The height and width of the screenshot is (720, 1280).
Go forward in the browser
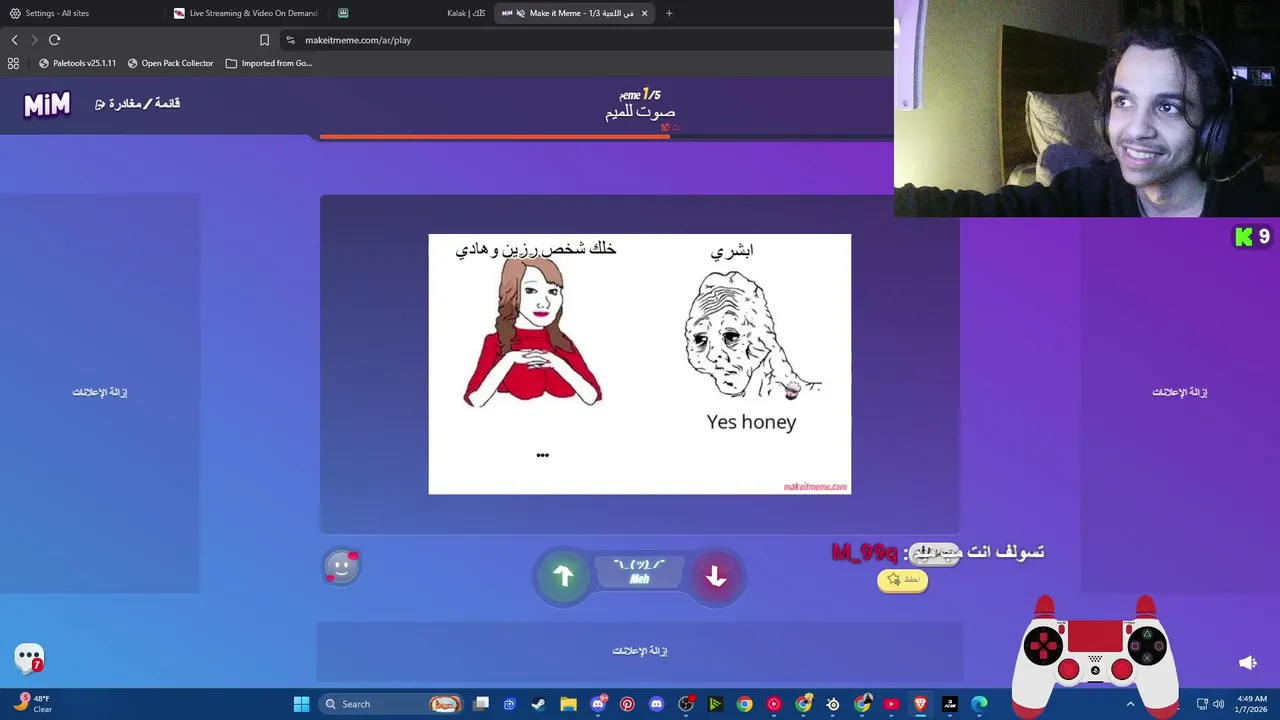pos(34,40)
